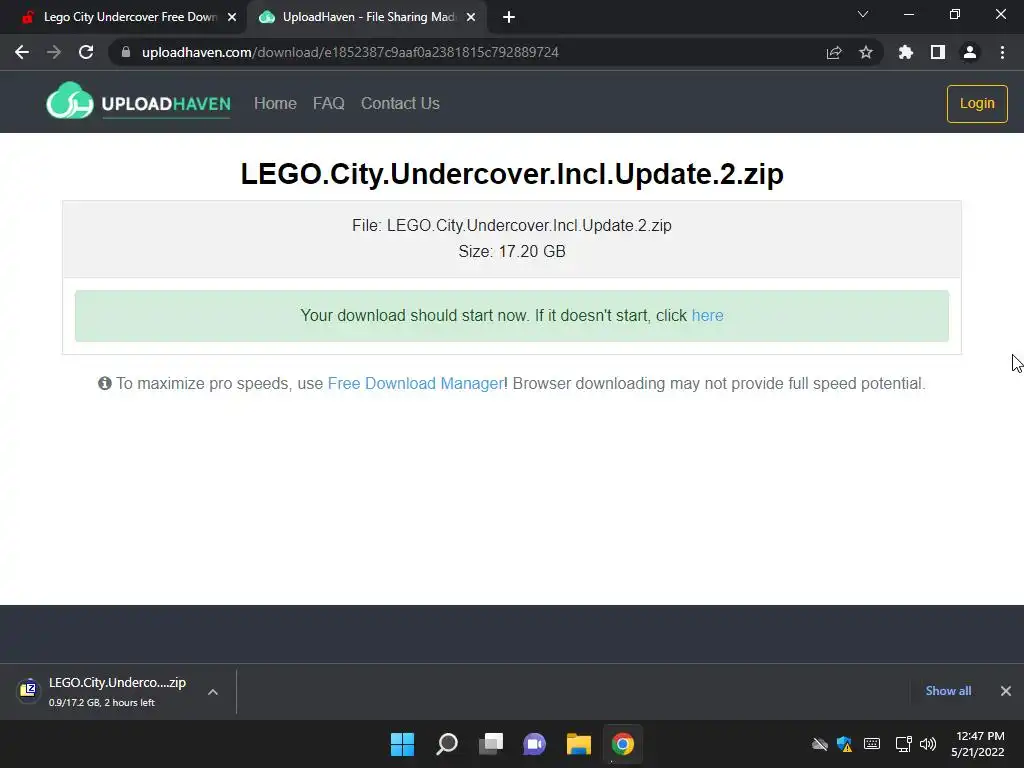This screenshot has height=768, width=1024.
Task: Click the volume speaker tray icon
Action: pyautogui.click(x=927, y=744)
